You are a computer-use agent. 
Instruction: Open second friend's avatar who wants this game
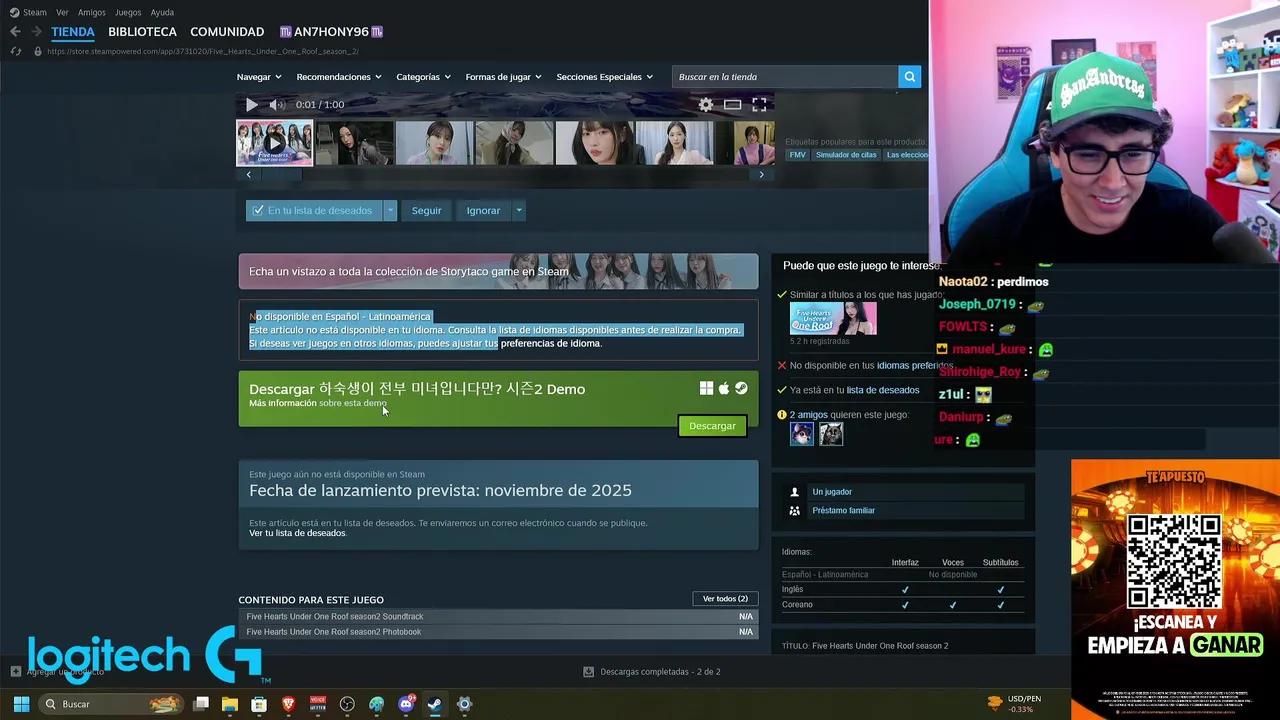pos(831,433)
